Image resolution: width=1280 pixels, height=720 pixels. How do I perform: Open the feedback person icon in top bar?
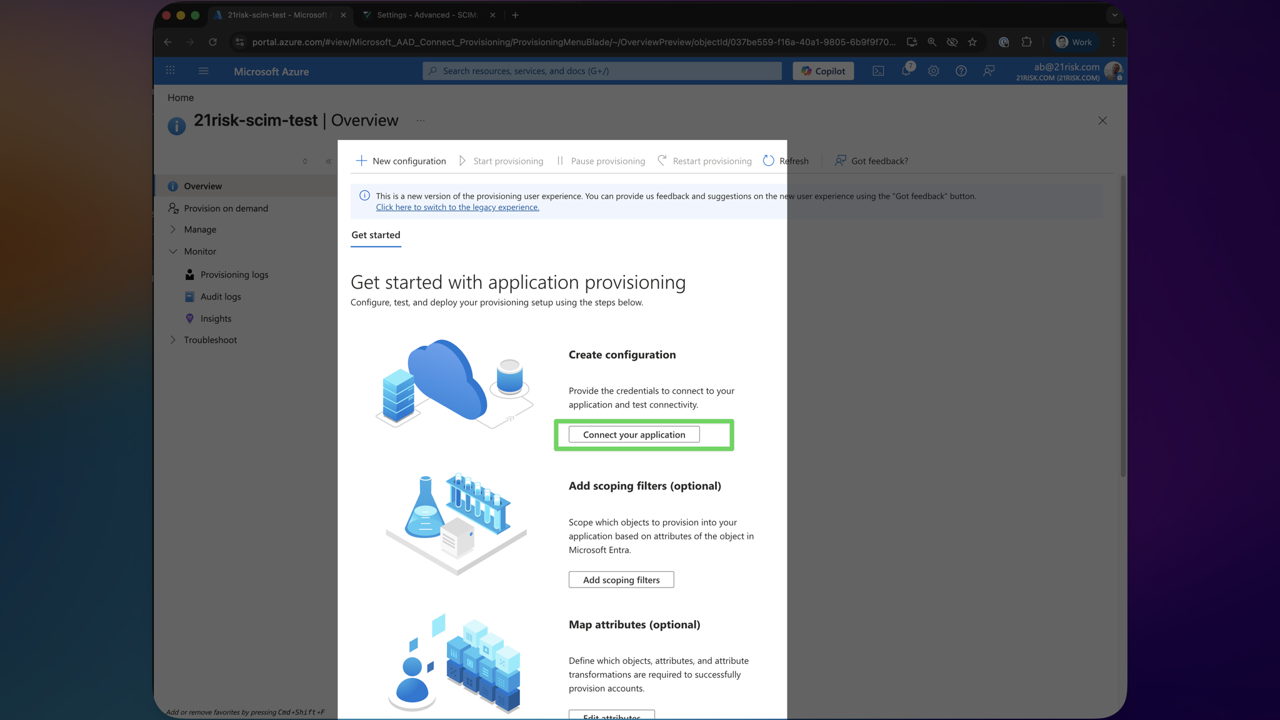(x=988, y=71)
